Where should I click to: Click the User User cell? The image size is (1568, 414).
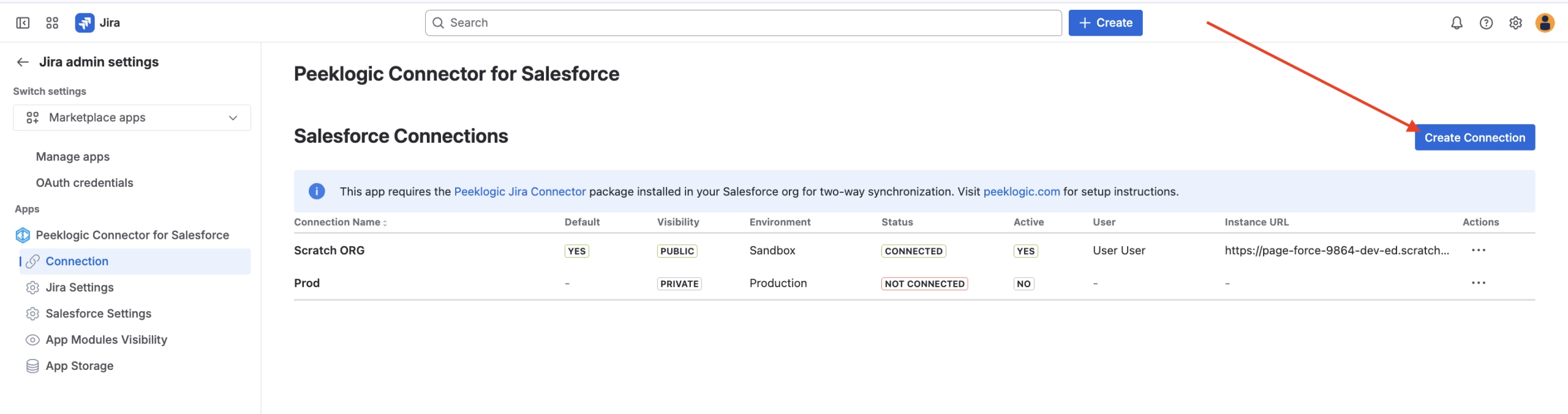[1118, 250]
